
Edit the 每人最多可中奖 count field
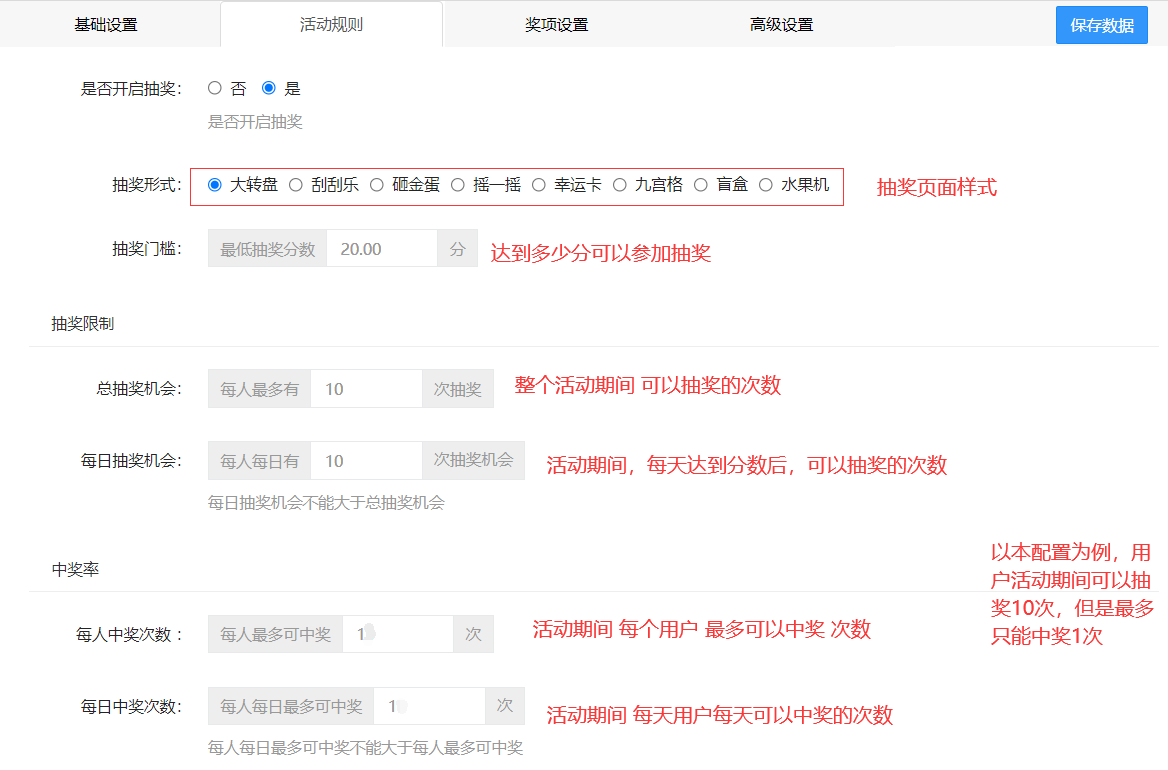tap(398, 634)
